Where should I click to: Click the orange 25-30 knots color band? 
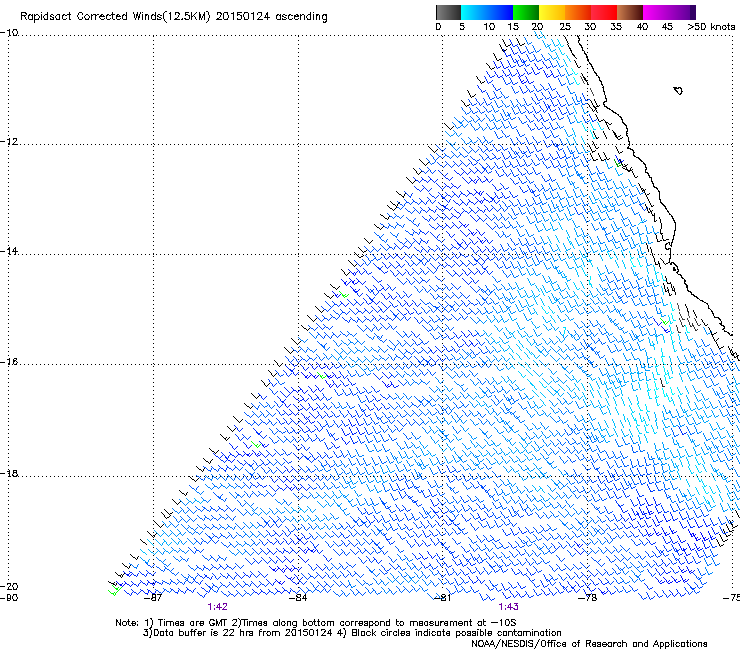[578, 12]
